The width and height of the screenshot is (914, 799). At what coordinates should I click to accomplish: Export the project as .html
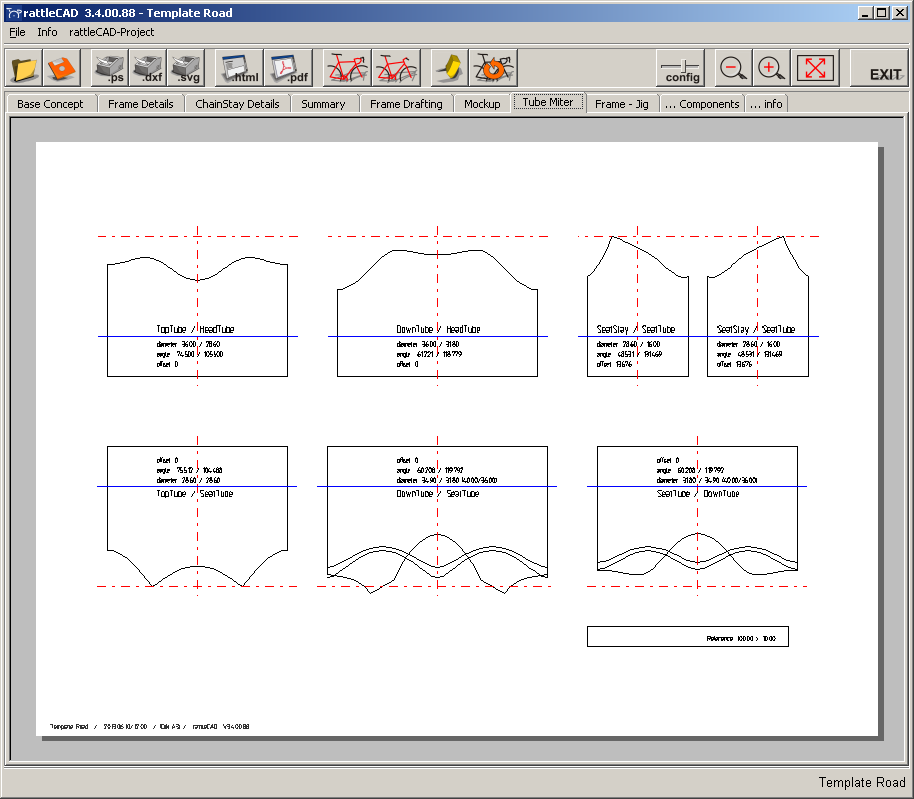tap(238, 69)
